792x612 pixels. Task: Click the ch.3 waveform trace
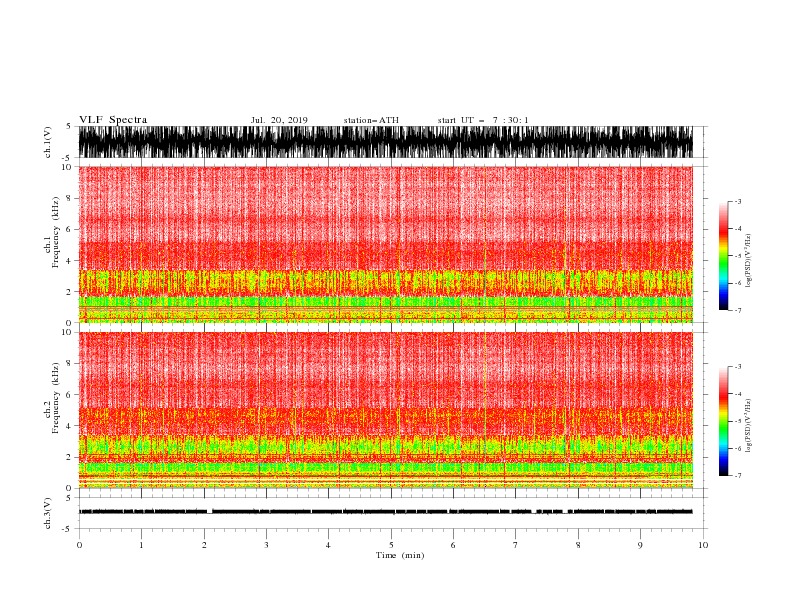tap(385, 512)
